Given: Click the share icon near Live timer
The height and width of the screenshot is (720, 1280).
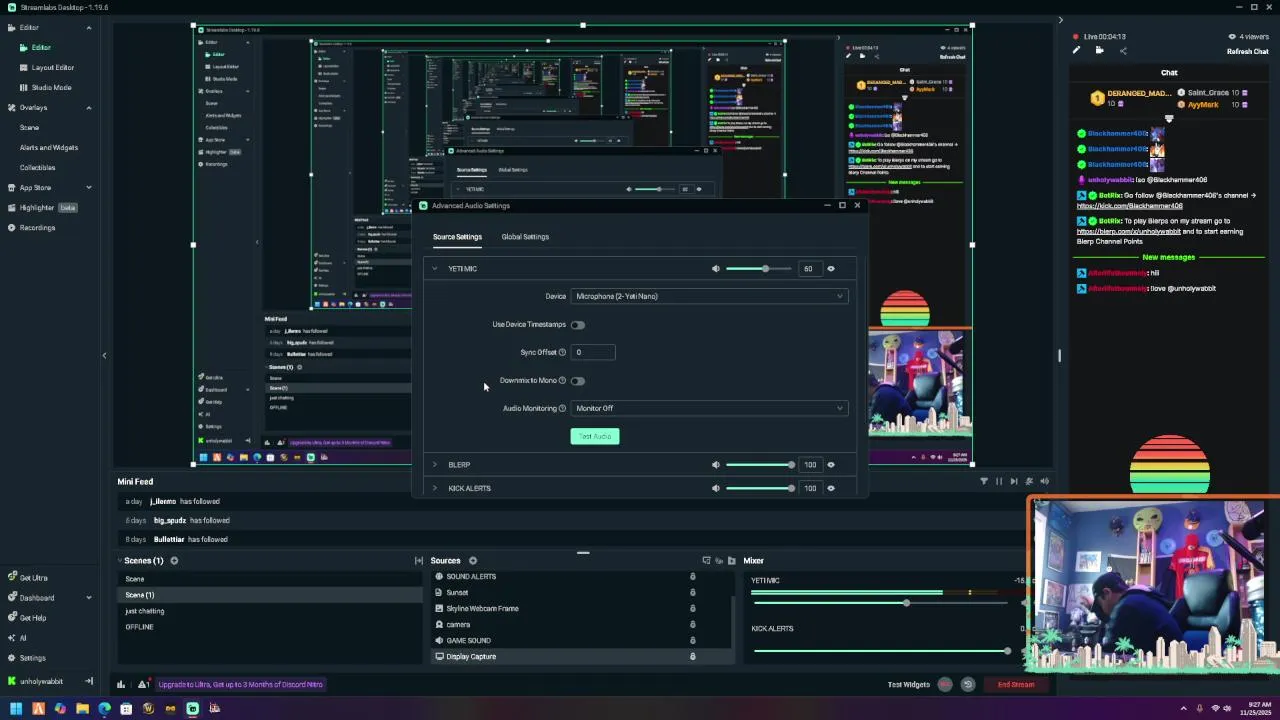Looking at the screenshot, I should click(1122, 51).
